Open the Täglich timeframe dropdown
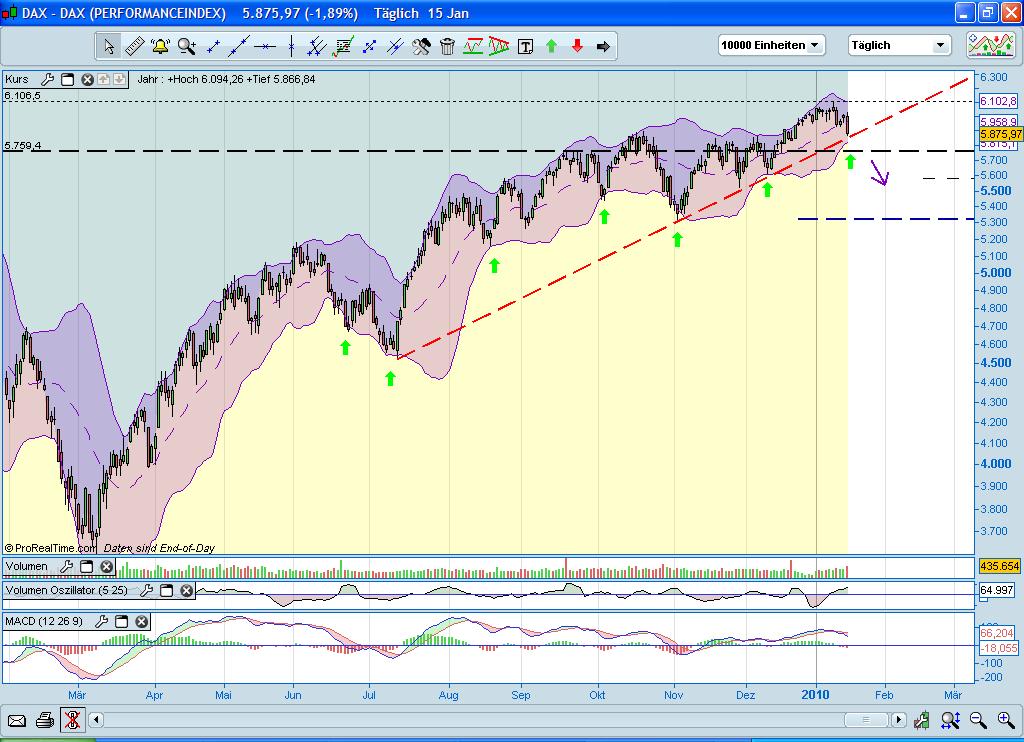Viewport: 1024px width, 742px height. (x=899, y=45)
